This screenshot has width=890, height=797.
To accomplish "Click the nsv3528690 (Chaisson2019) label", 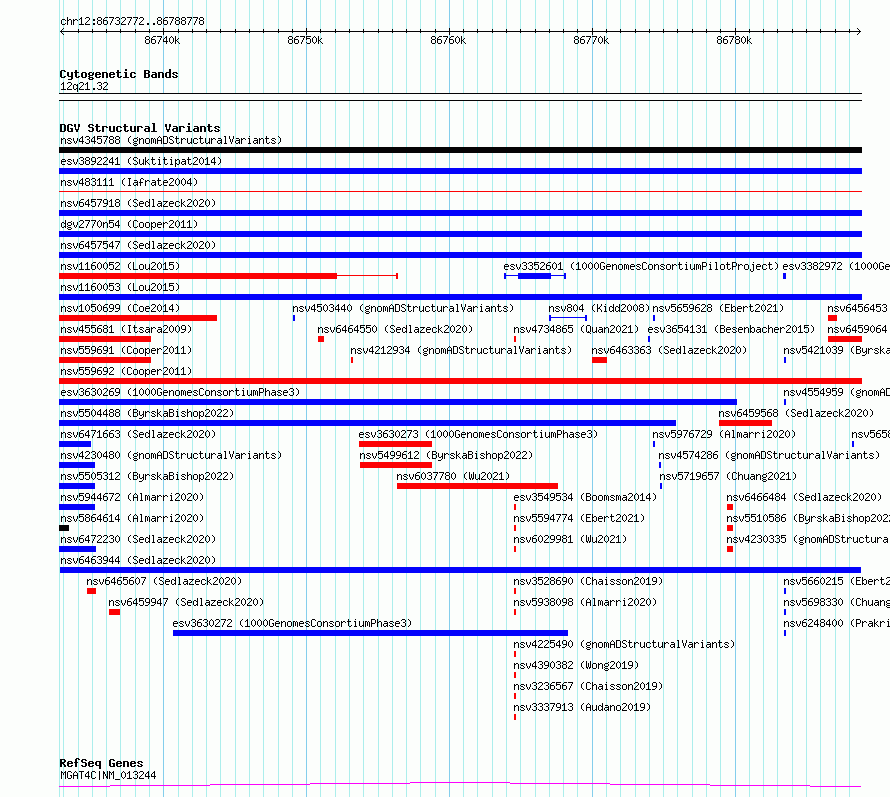I will tap(588, 581).
